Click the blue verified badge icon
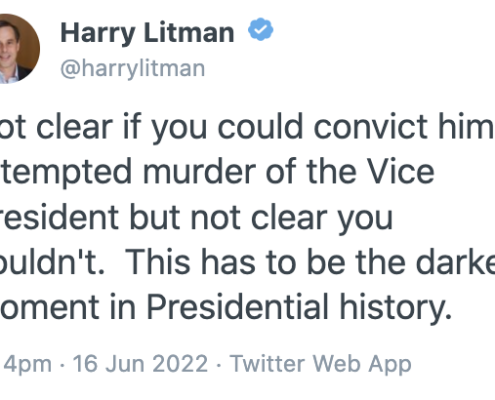Image resolution: width=495 pixels, height=400 pixels. [261, 29]
